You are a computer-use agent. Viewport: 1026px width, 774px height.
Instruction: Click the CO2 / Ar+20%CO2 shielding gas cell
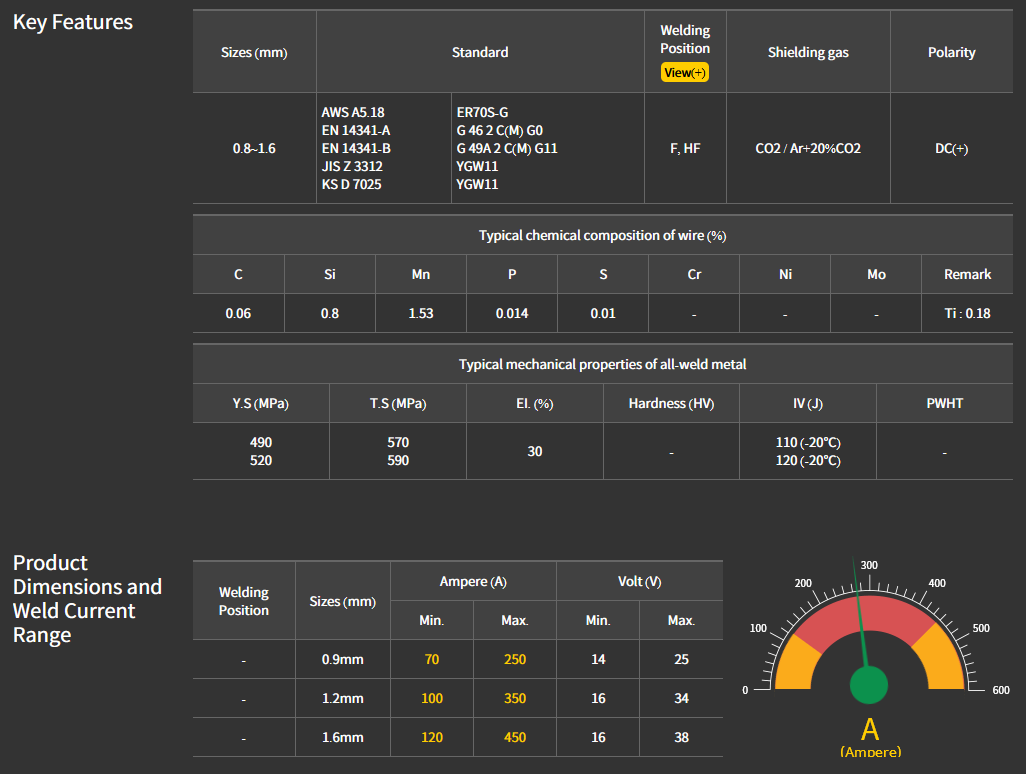808,148
